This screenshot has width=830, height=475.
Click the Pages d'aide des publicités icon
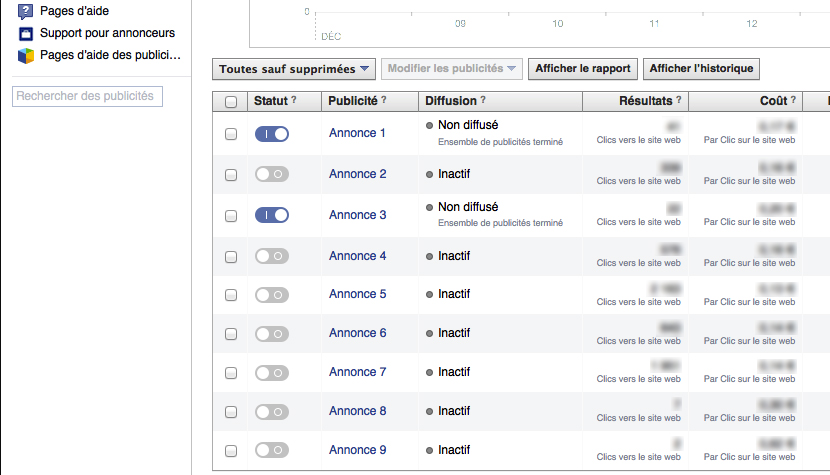click(26, 55)
